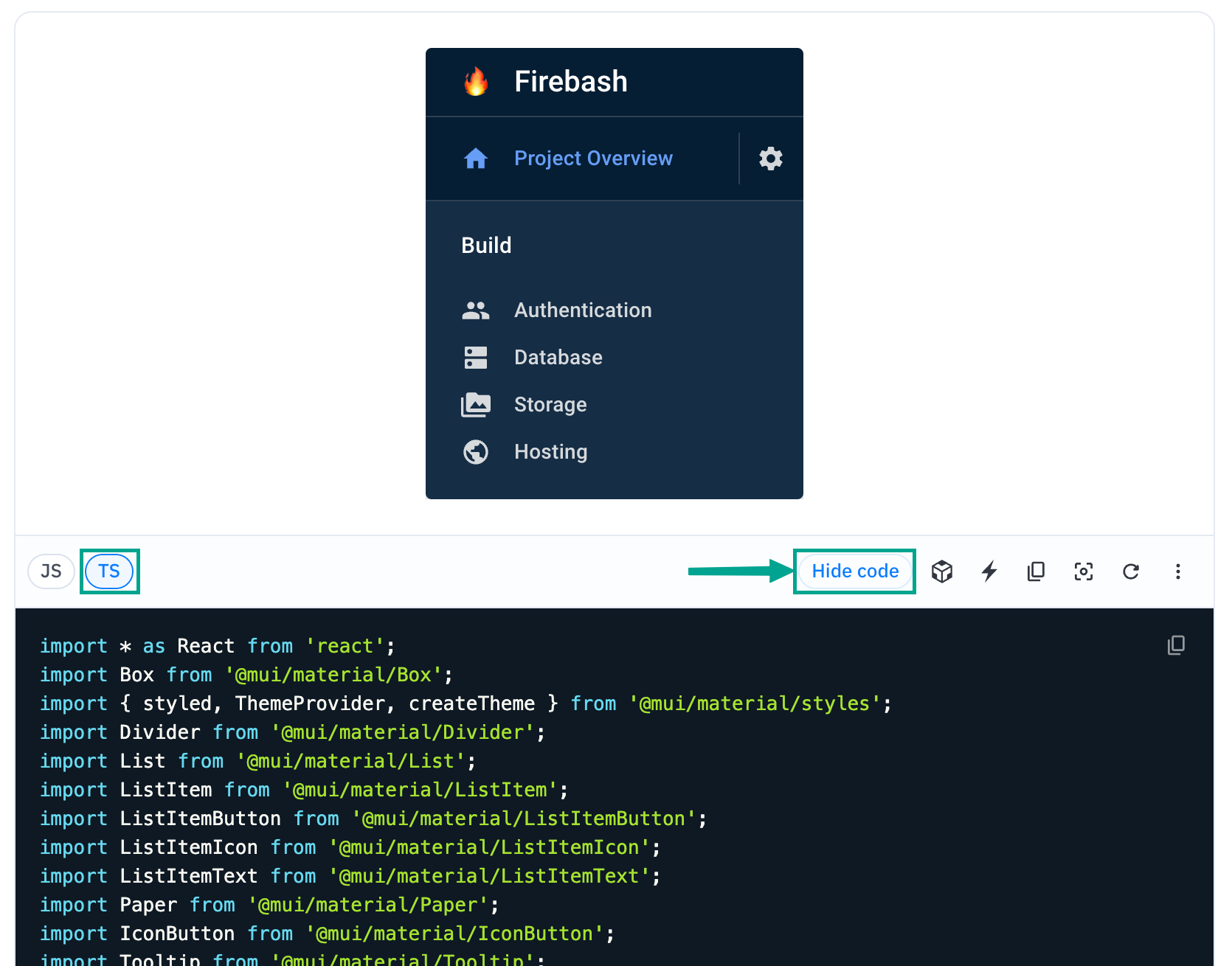Screen dimensions: 1232x966
Task: Select the TS language option
Action: click(x=109, y=571)
